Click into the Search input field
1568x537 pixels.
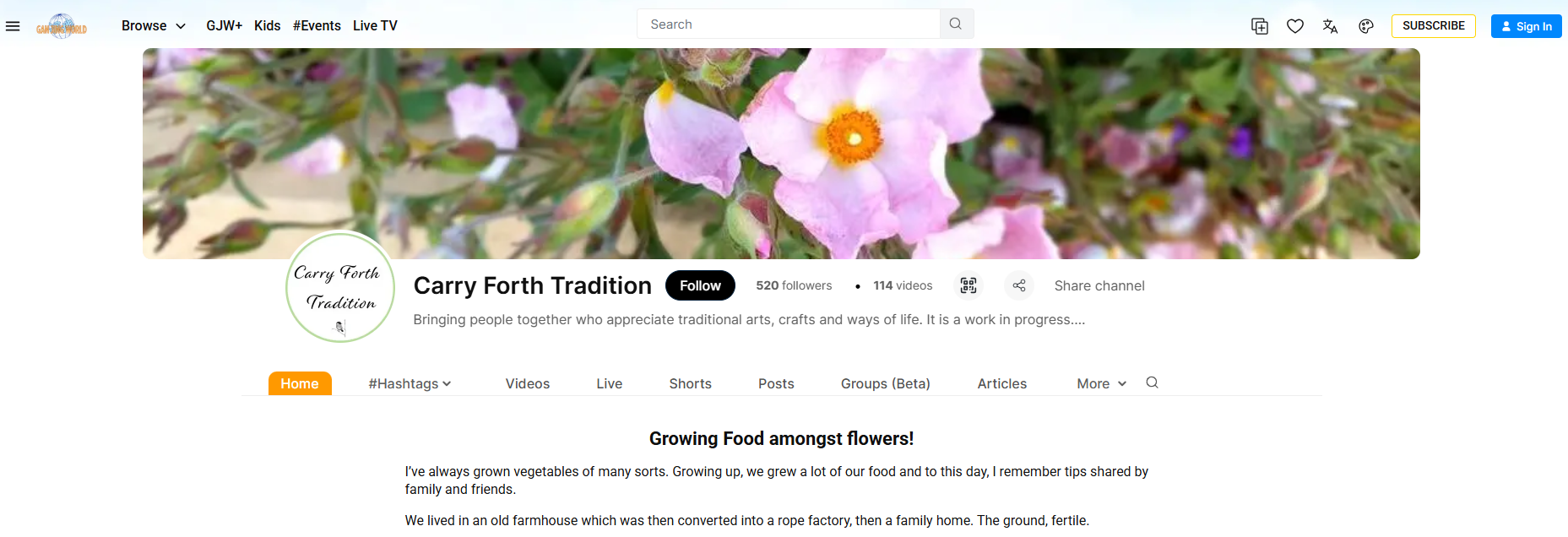pyautogui.click(x=789, y=24)
